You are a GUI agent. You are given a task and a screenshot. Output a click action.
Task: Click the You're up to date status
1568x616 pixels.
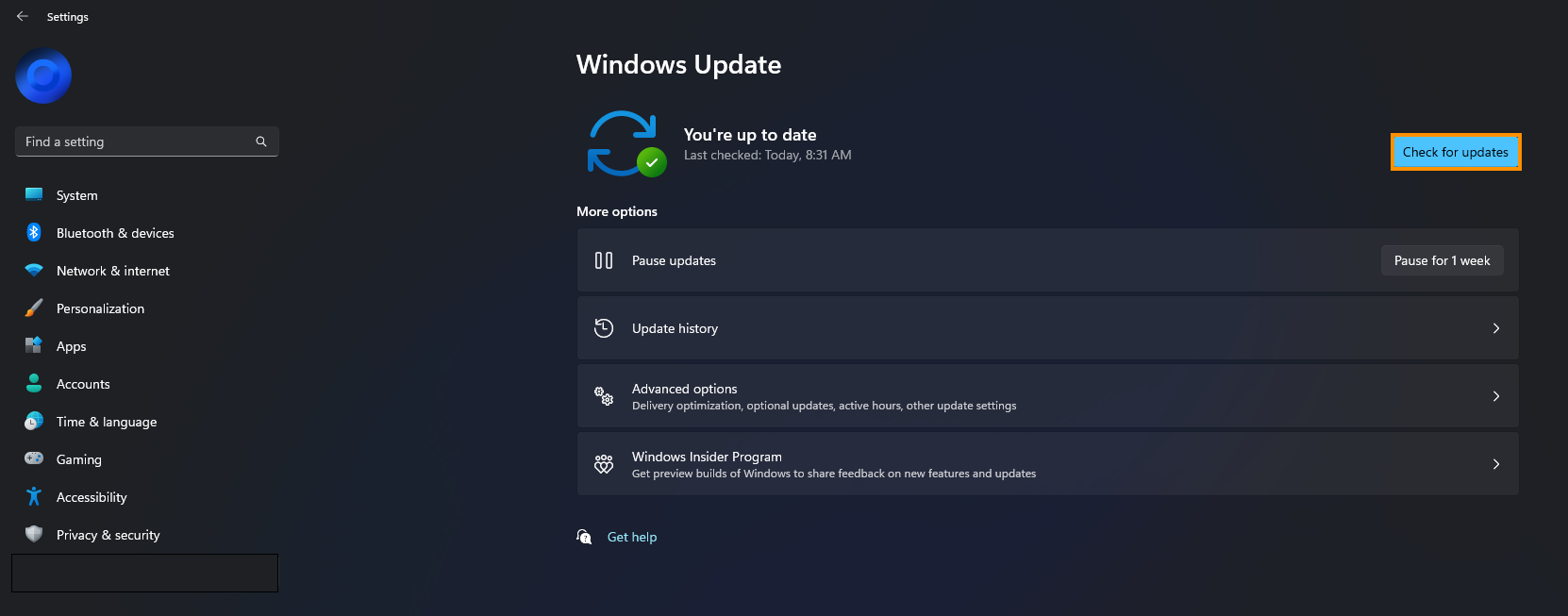coord(750,135)
